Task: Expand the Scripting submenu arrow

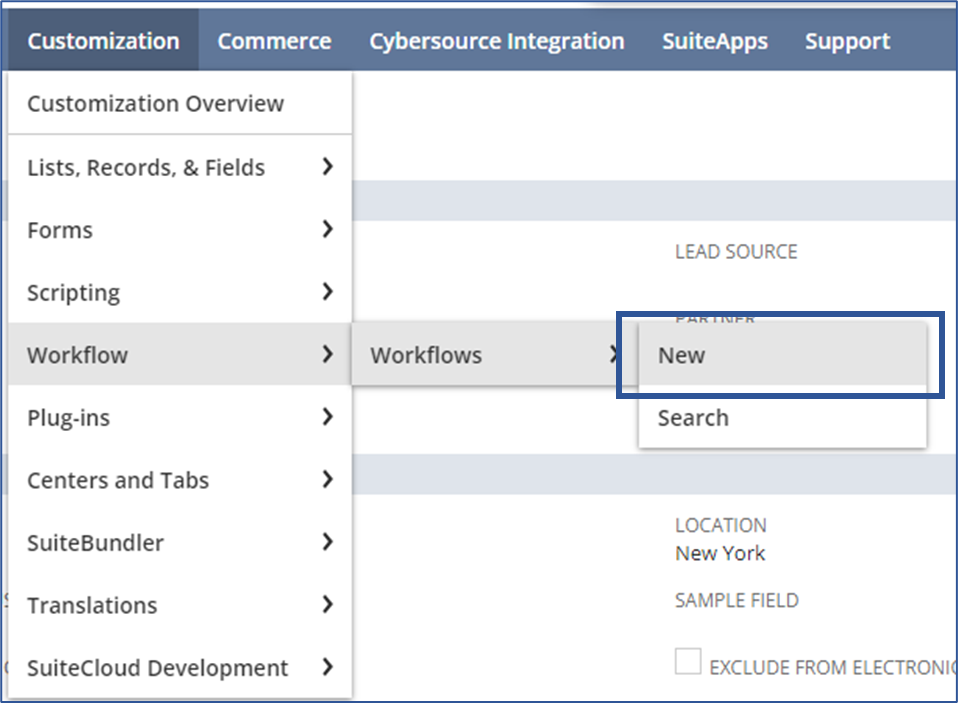Action: click(x=328, y=291)
